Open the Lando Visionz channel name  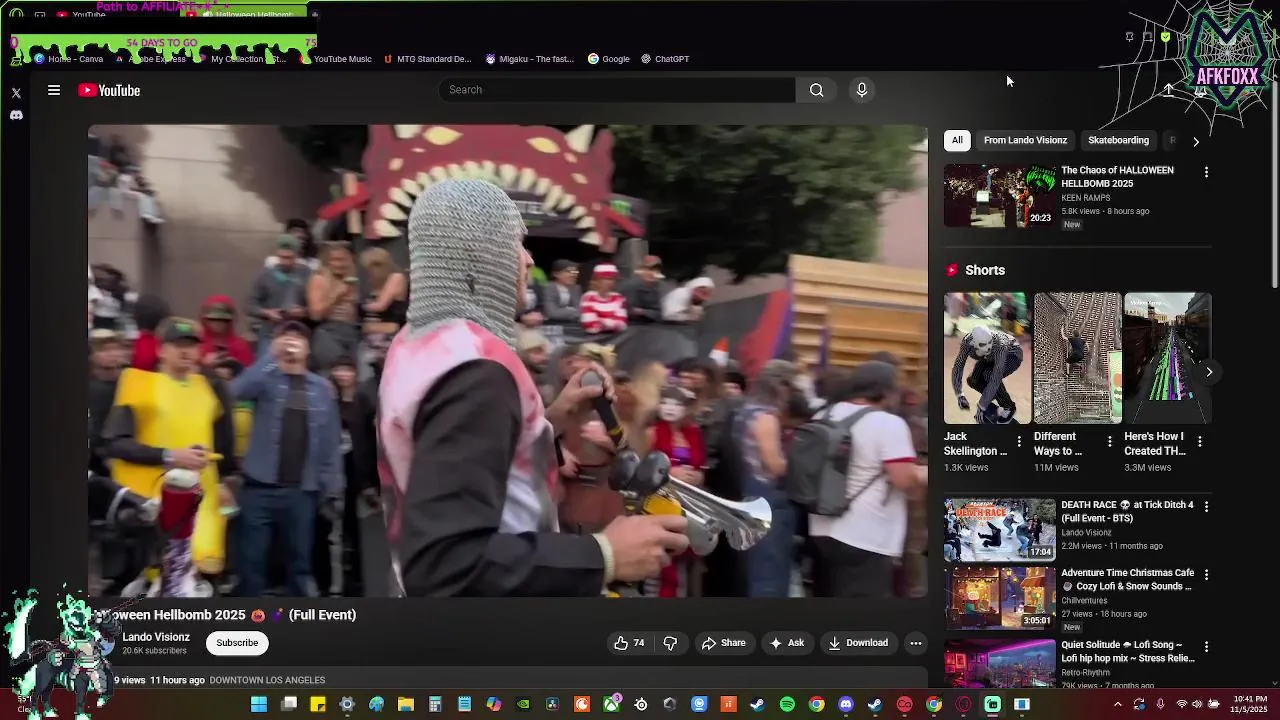(x=156, y=637)
